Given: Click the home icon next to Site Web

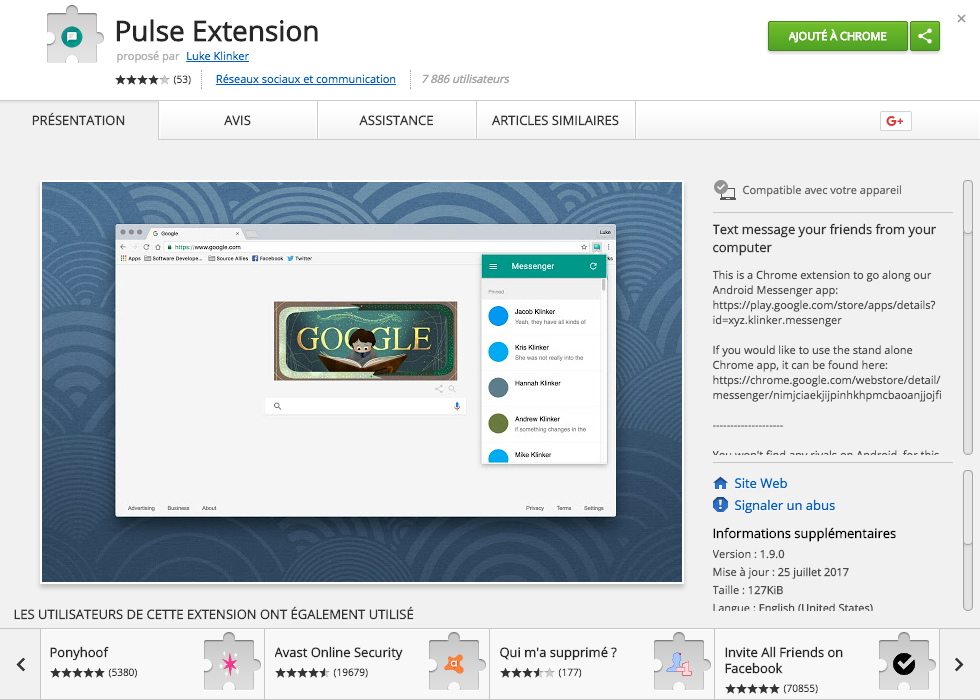Looking at the screenshot, I should [x=720, y=483].
